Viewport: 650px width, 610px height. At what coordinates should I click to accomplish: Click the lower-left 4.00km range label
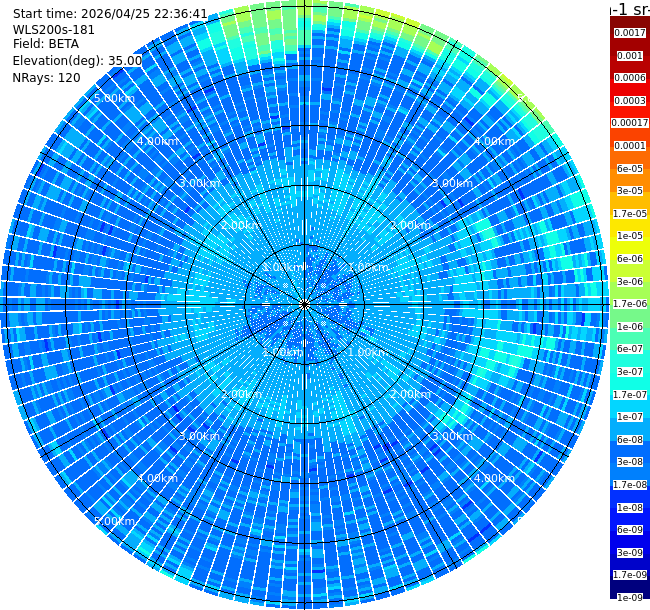pos(158,478)
